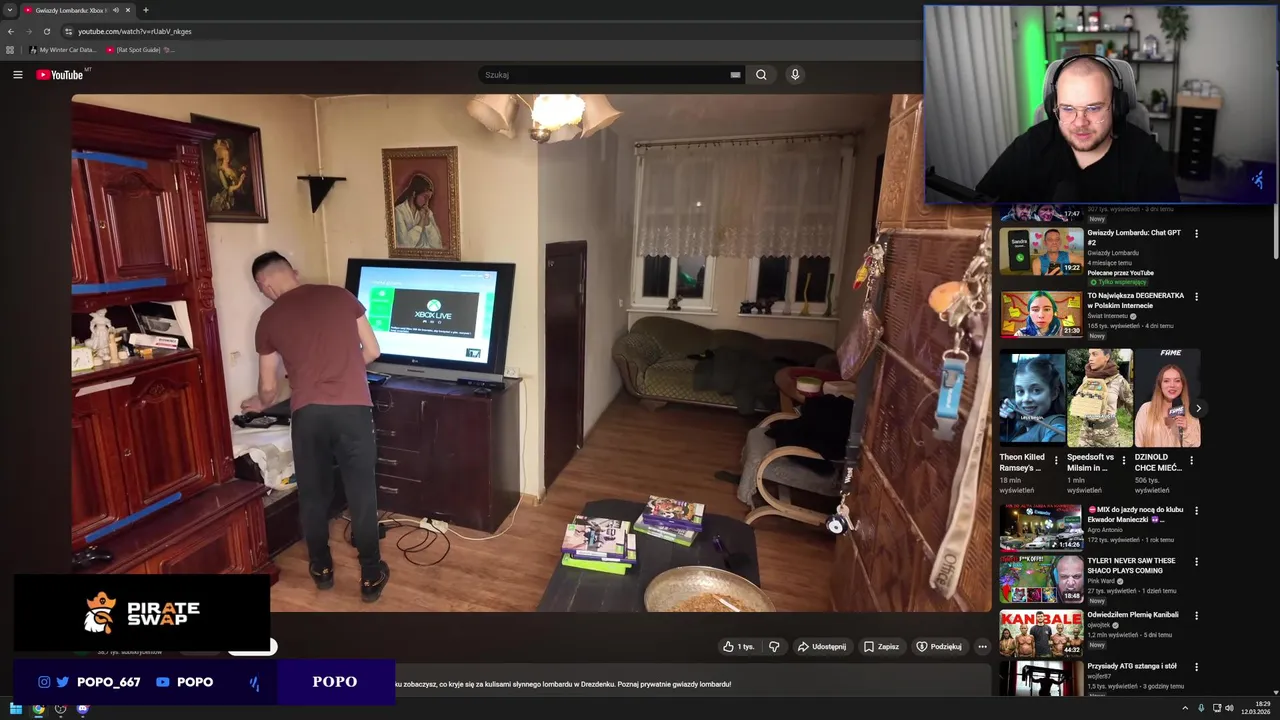Open site information icon in address bar
The image size is (1280, 720).
click(x=69, y=31)
